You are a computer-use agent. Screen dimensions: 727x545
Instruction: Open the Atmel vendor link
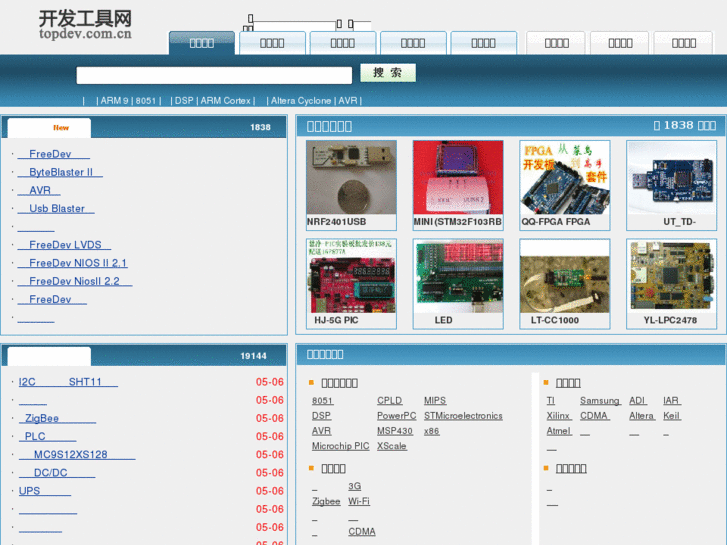[x=559, y=431]
